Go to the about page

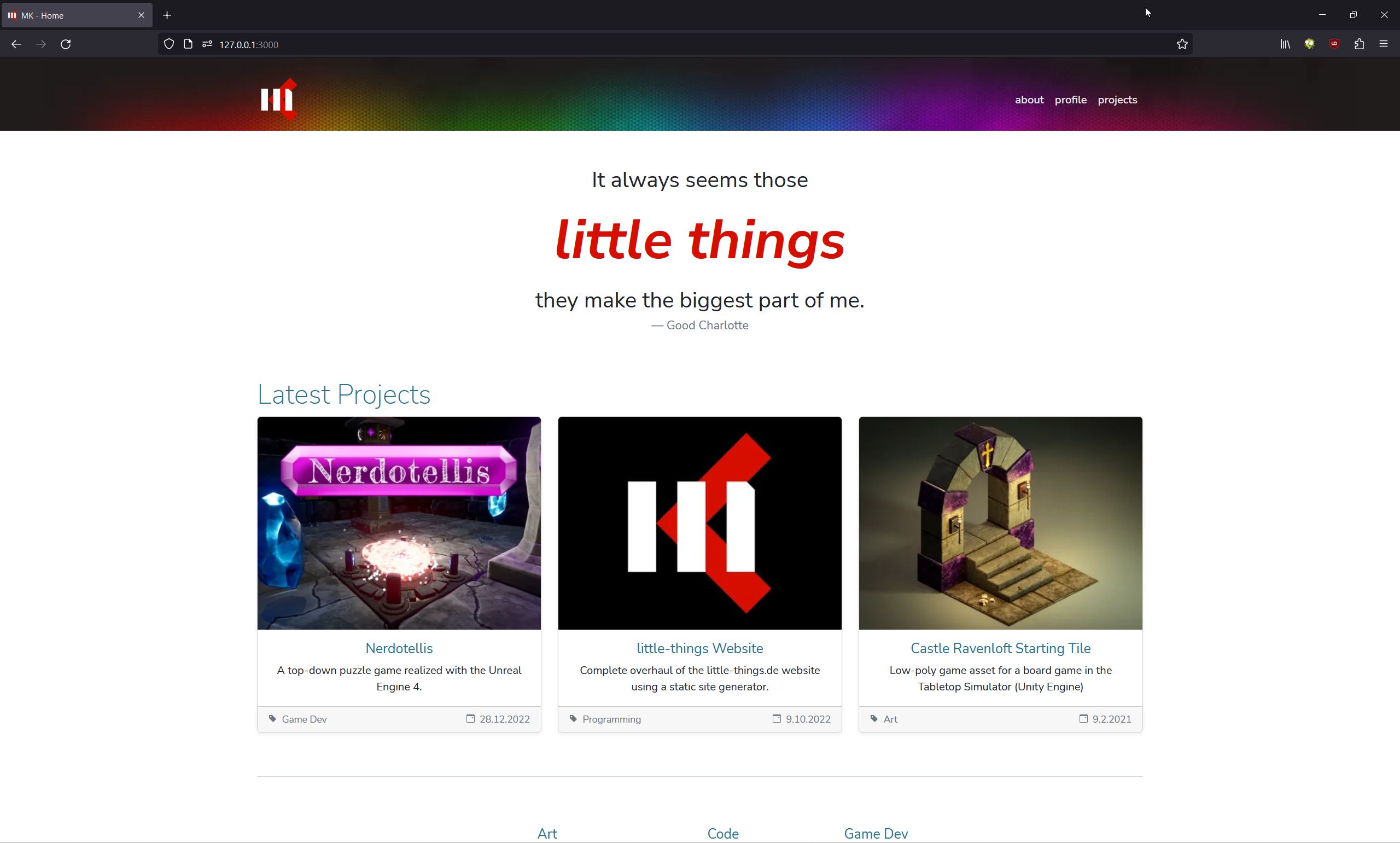coord(1029,100)
